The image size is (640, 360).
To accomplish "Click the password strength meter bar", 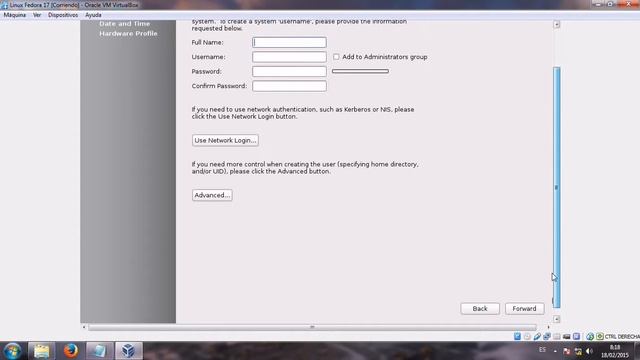I will pyautogui.click(x=360, y=71).
